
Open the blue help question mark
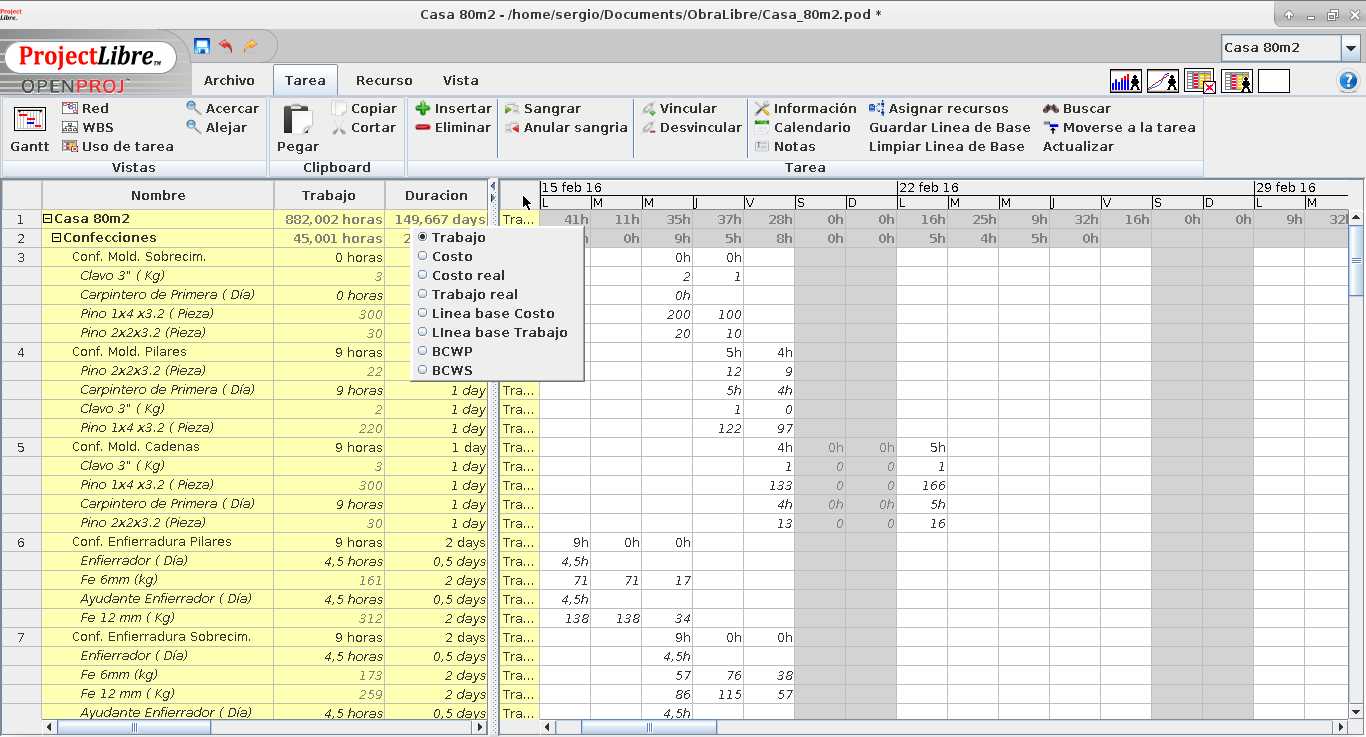[x=1347, y=82]
